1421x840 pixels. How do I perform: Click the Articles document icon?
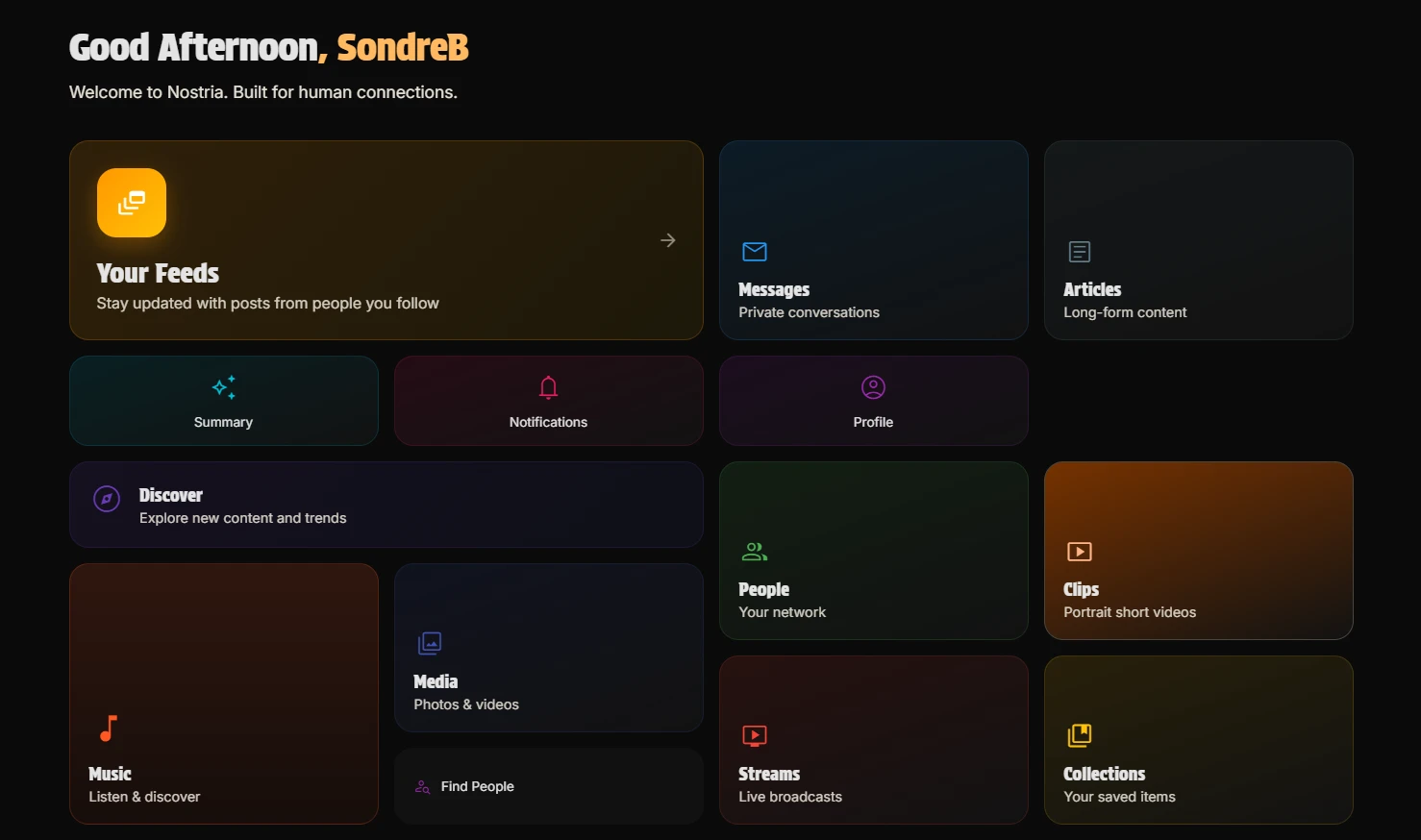[1079, 251]
